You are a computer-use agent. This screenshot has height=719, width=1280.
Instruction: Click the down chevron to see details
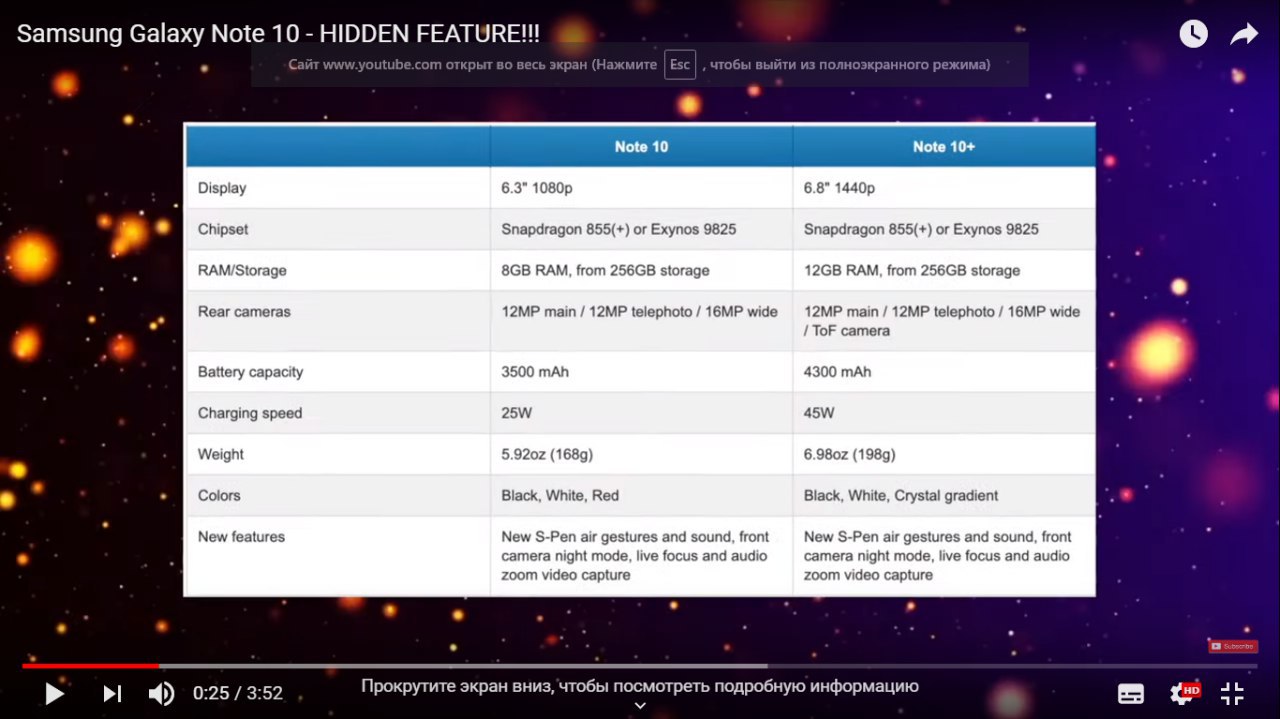pyautogui.click(x=640, y=706)
